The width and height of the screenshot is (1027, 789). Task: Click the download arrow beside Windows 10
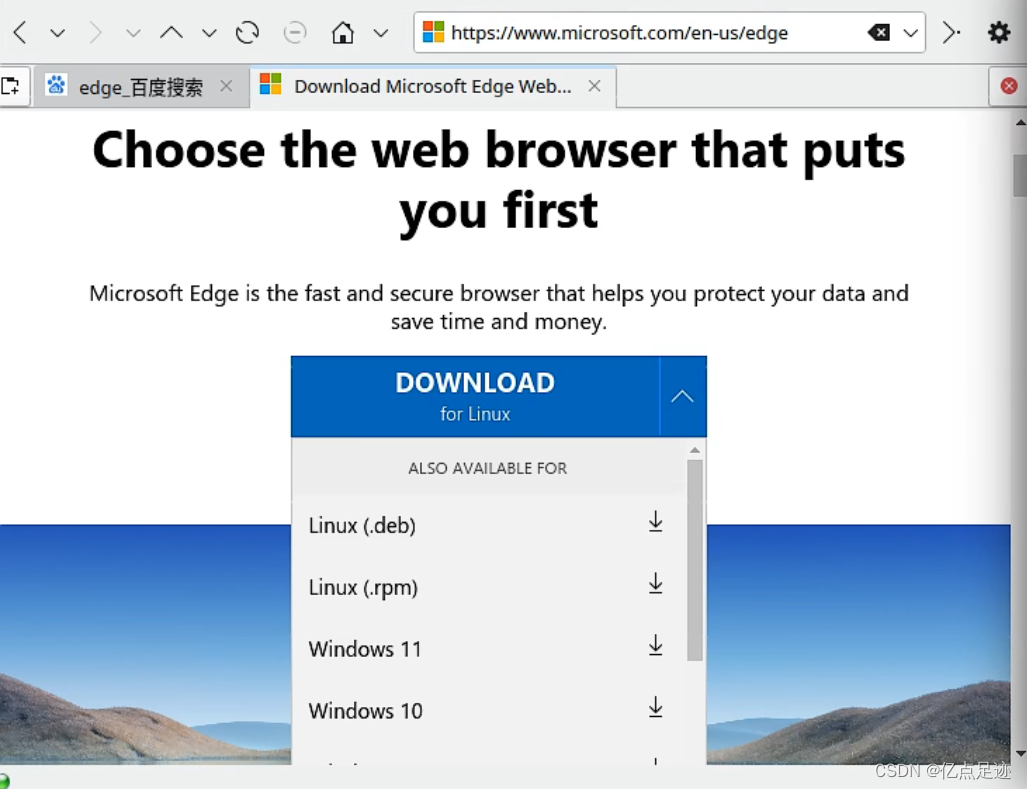tap(656, 708)
